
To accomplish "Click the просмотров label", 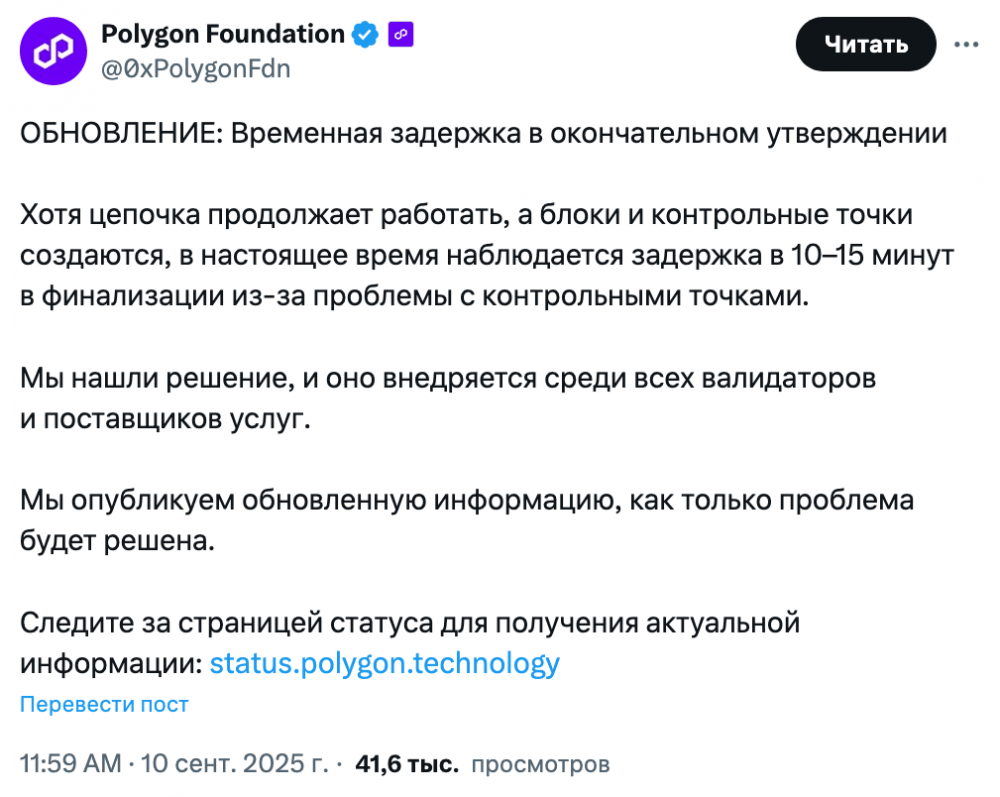I will pos(540,763).
